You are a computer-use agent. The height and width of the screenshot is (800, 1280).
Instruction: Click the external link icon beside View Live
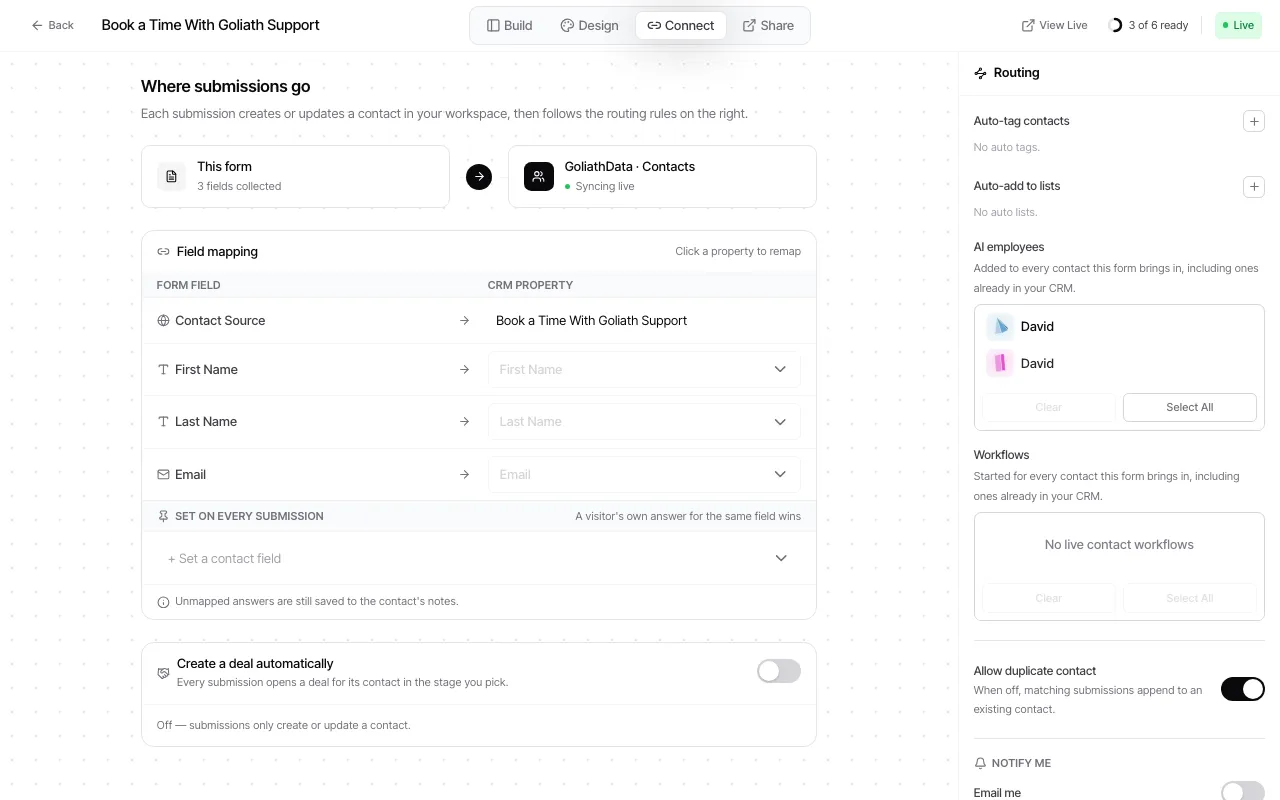click(x=1028, y=26)
